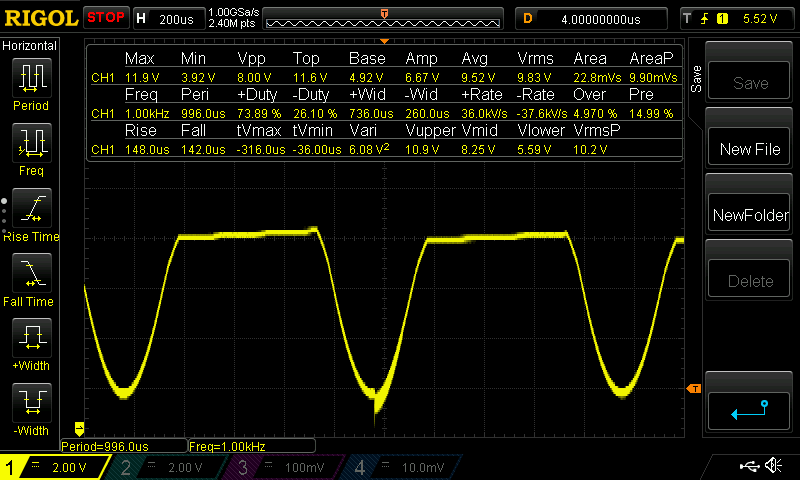Viewport: 800px width, 480px height.
Task: Click the 1.00GSa/s sample rate text
Action: click(x=234, y=12)
